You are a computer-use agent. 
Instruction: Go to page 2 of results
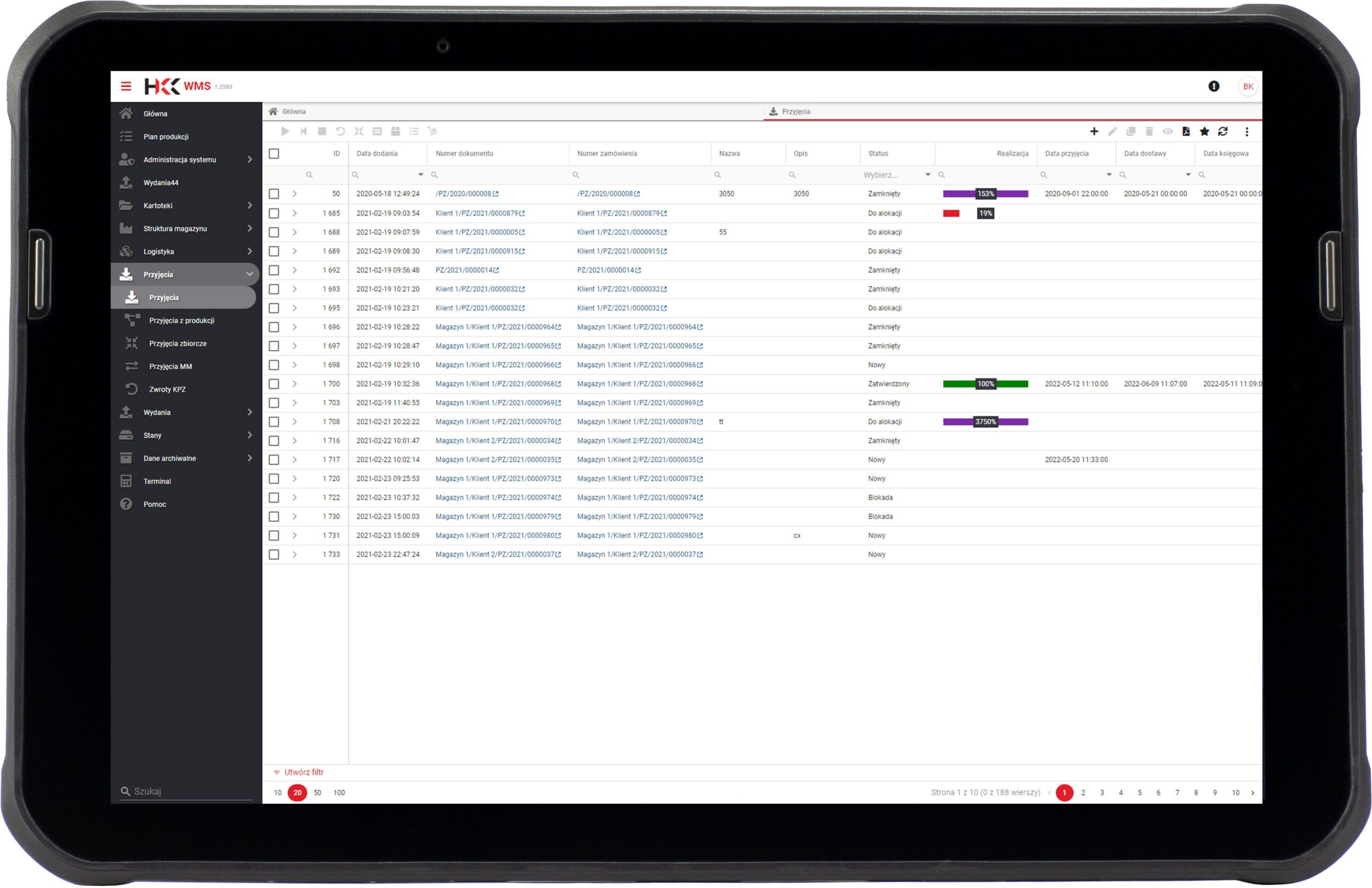(1083, 793)
